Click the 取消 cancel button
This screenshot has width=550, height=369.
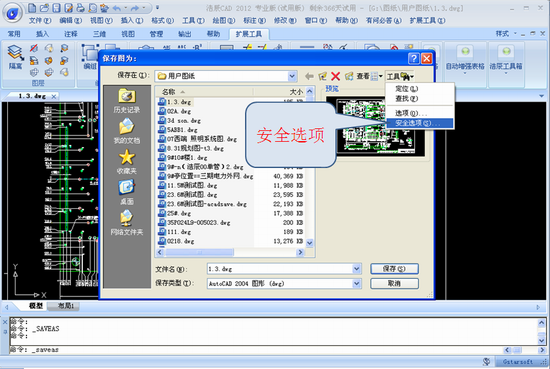[x=394, y=283]
